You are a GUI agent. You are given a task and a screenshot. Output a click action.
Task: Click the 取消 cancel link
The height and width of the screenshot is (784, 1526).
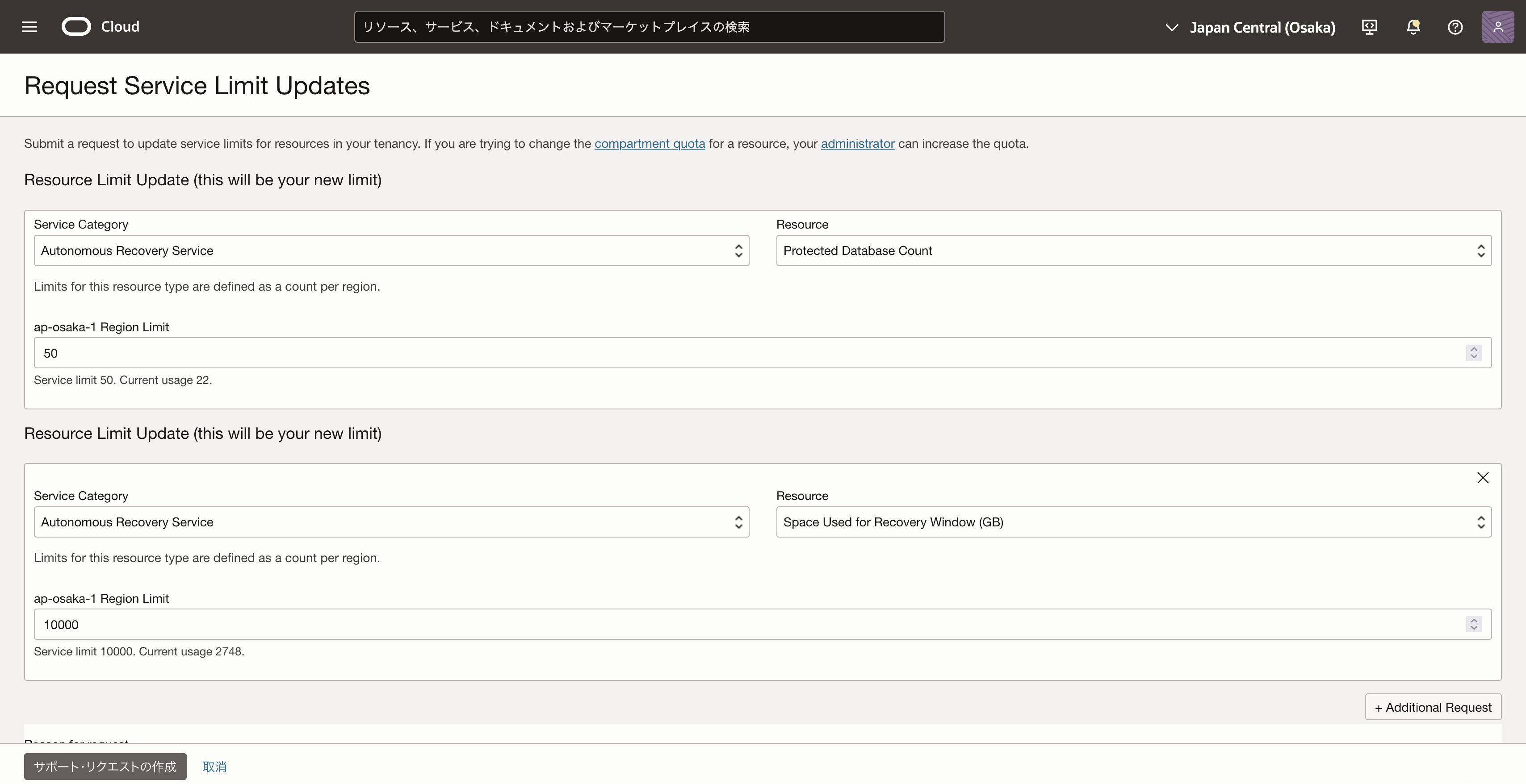(x=214, y=767)
